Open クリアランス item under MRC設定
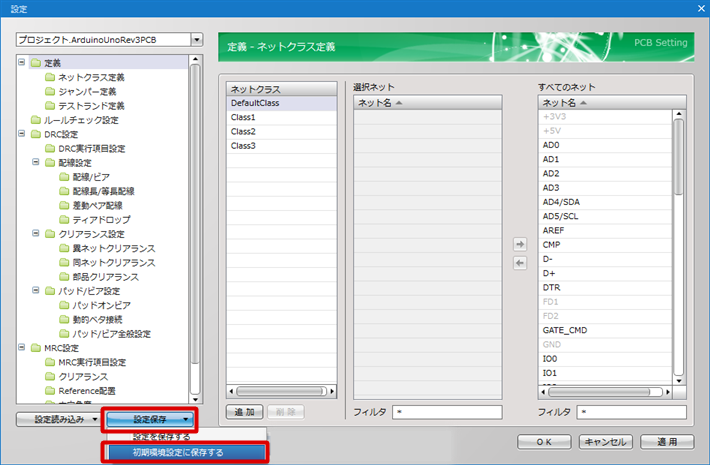710x465 pixels. [83, 377]
